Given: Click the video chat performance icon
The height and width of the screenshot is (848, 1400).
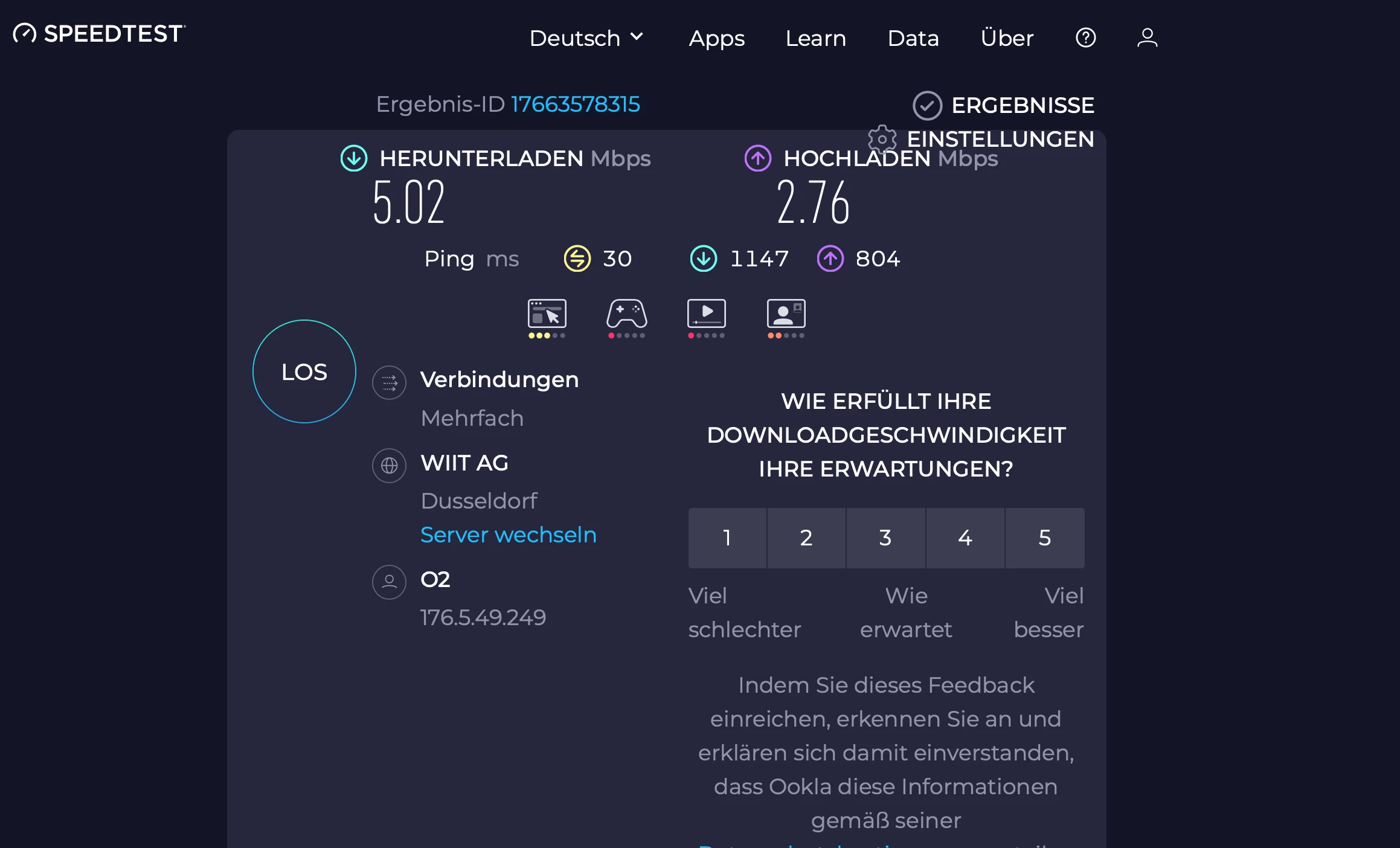Looking at the screenshot, I should tap(786, 314).
